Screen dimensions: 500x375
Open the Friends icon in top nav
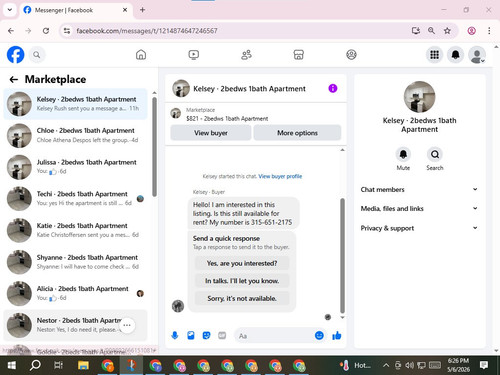click(246, 55)
